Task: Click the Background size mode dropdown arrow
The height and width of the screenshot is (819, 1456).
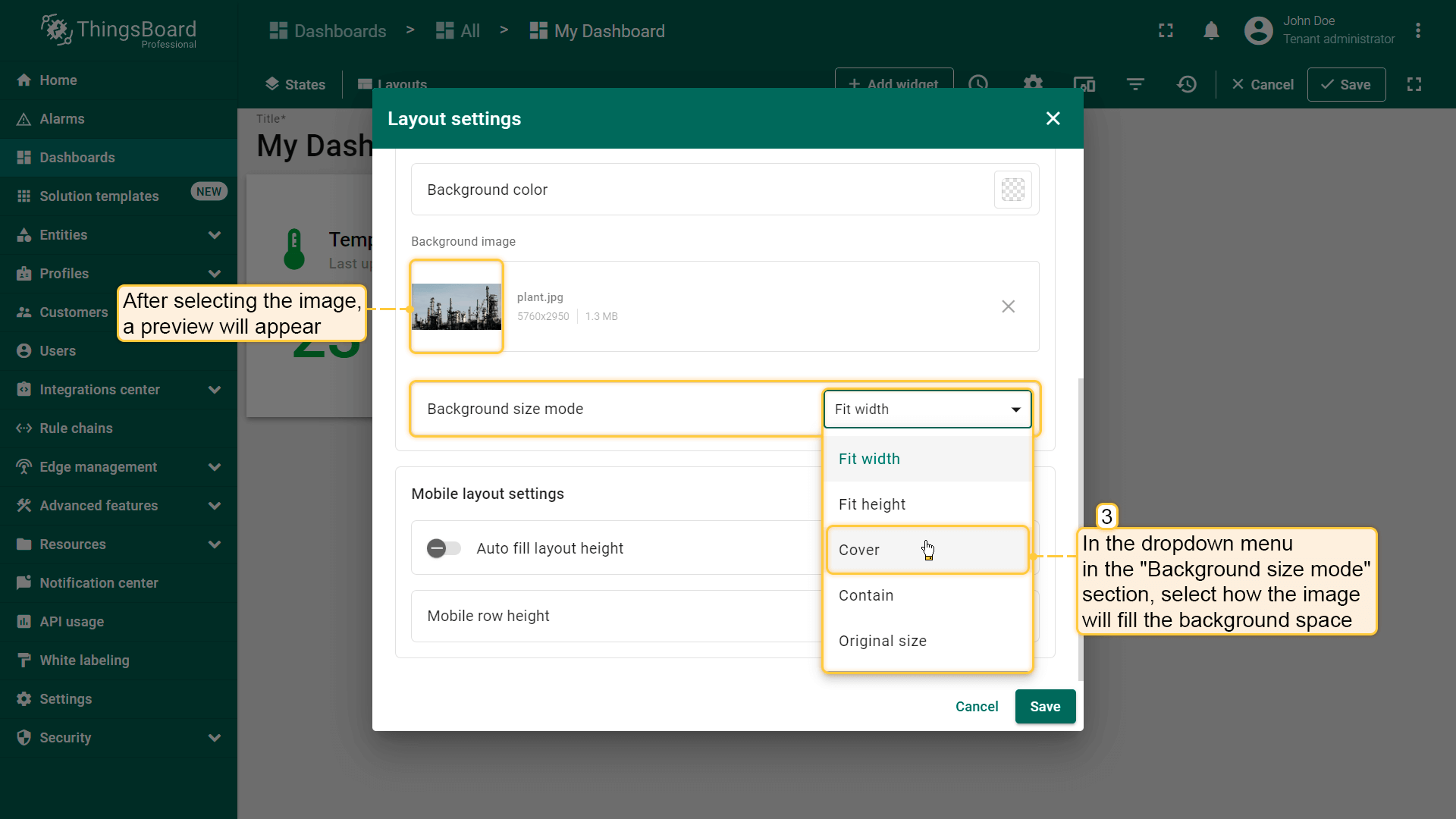Action: click(1015, 409)
